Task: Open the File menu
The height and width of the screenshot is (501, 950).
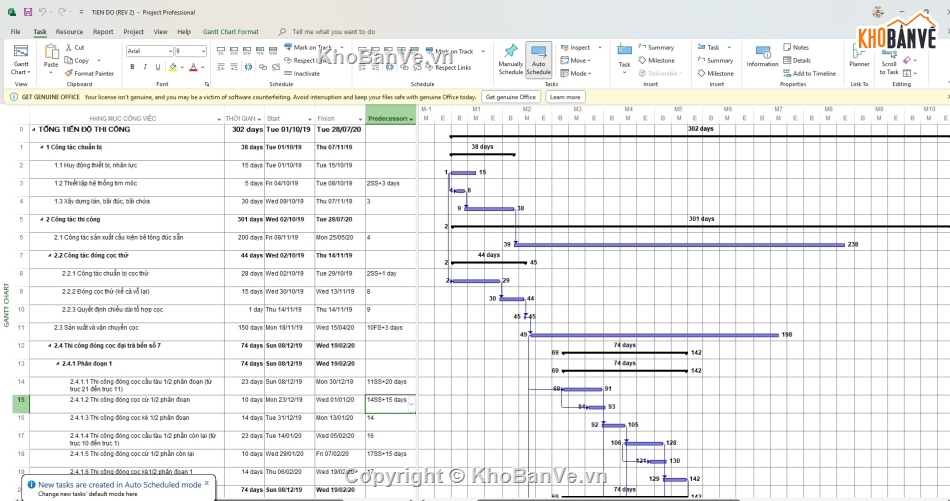Action: 16,32
